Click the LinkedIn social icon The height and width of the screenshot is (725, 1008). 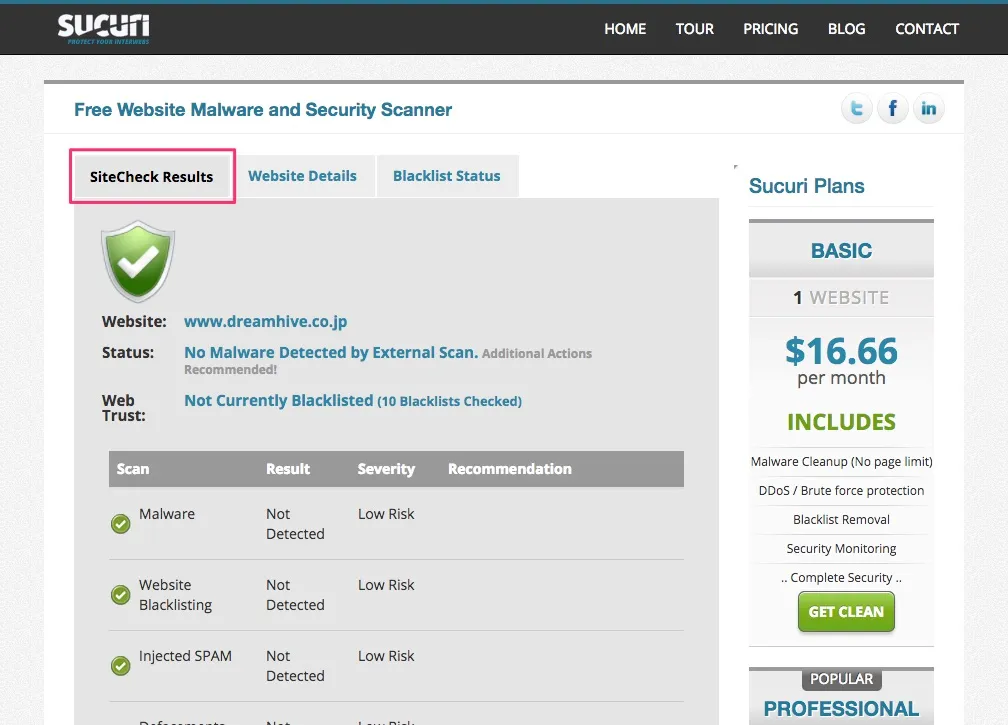[x=928, y=109]
